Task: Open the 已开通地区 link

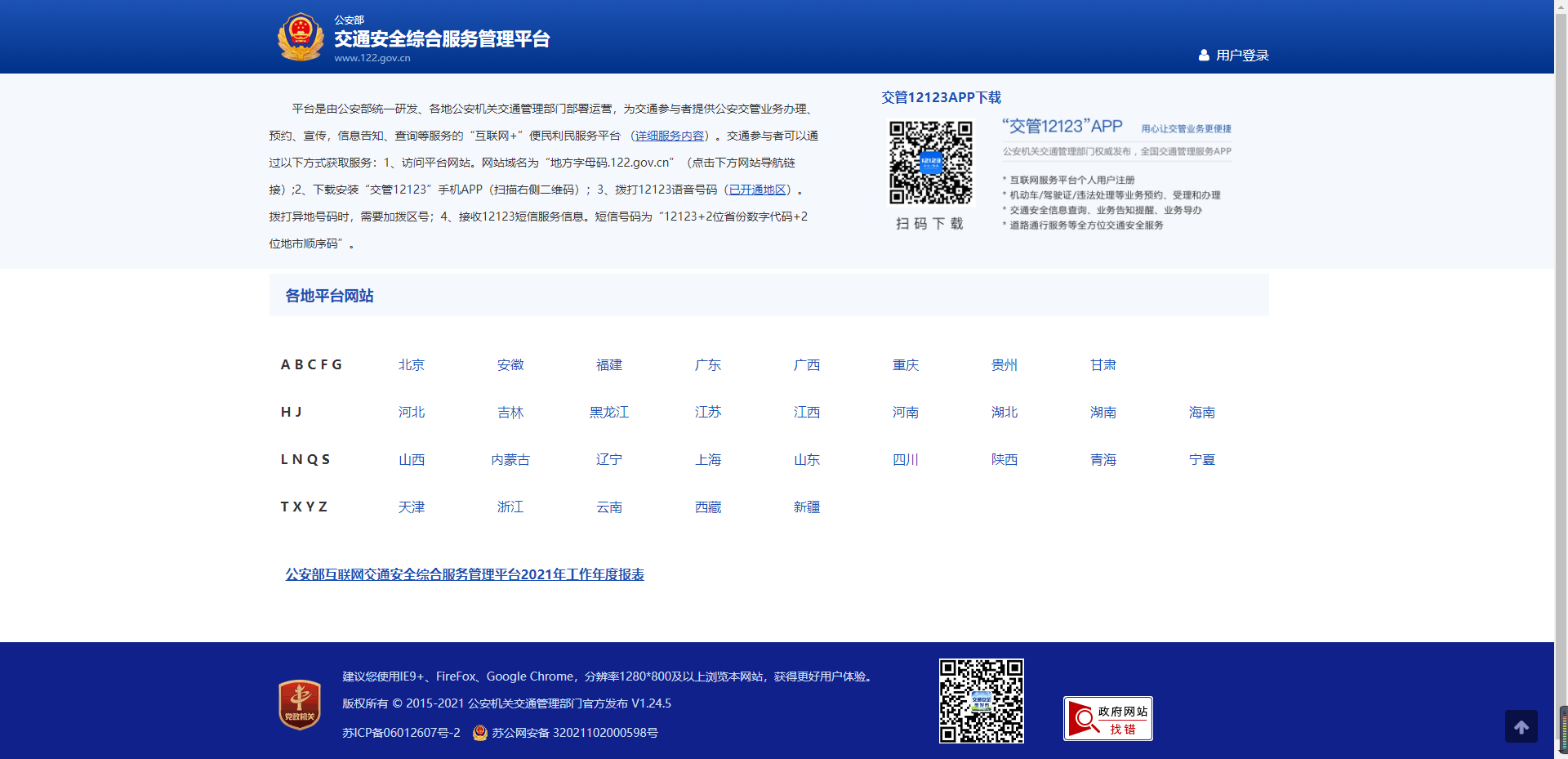Action: tap(758, 190)
